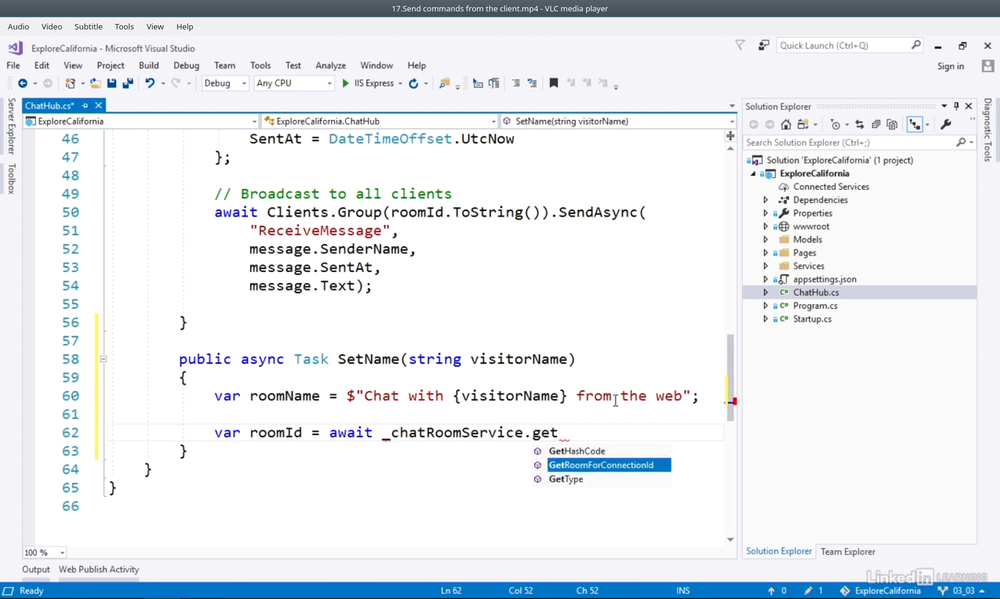Screen dimensions: 1000x599
Task: Open the Visual Studio Analyze menu
Action: (x=330, y=66)
